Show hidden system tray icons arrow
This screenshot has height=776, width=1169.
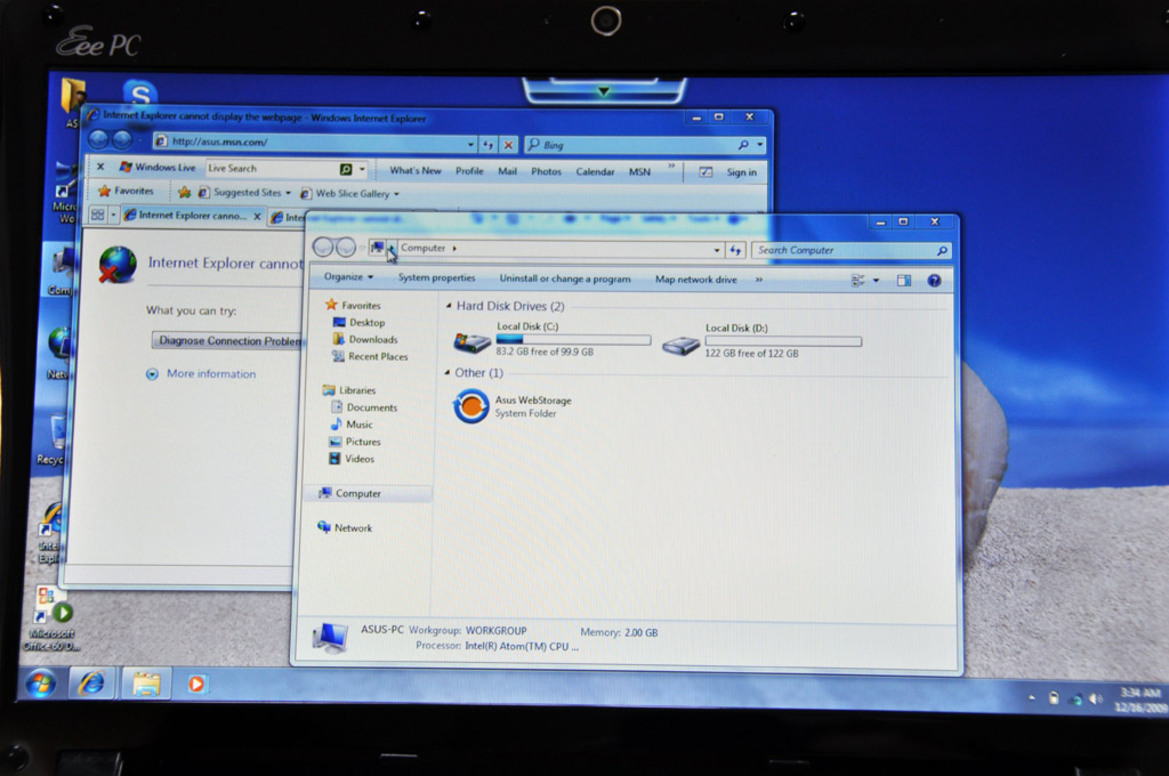click(x=1033, y=698)
